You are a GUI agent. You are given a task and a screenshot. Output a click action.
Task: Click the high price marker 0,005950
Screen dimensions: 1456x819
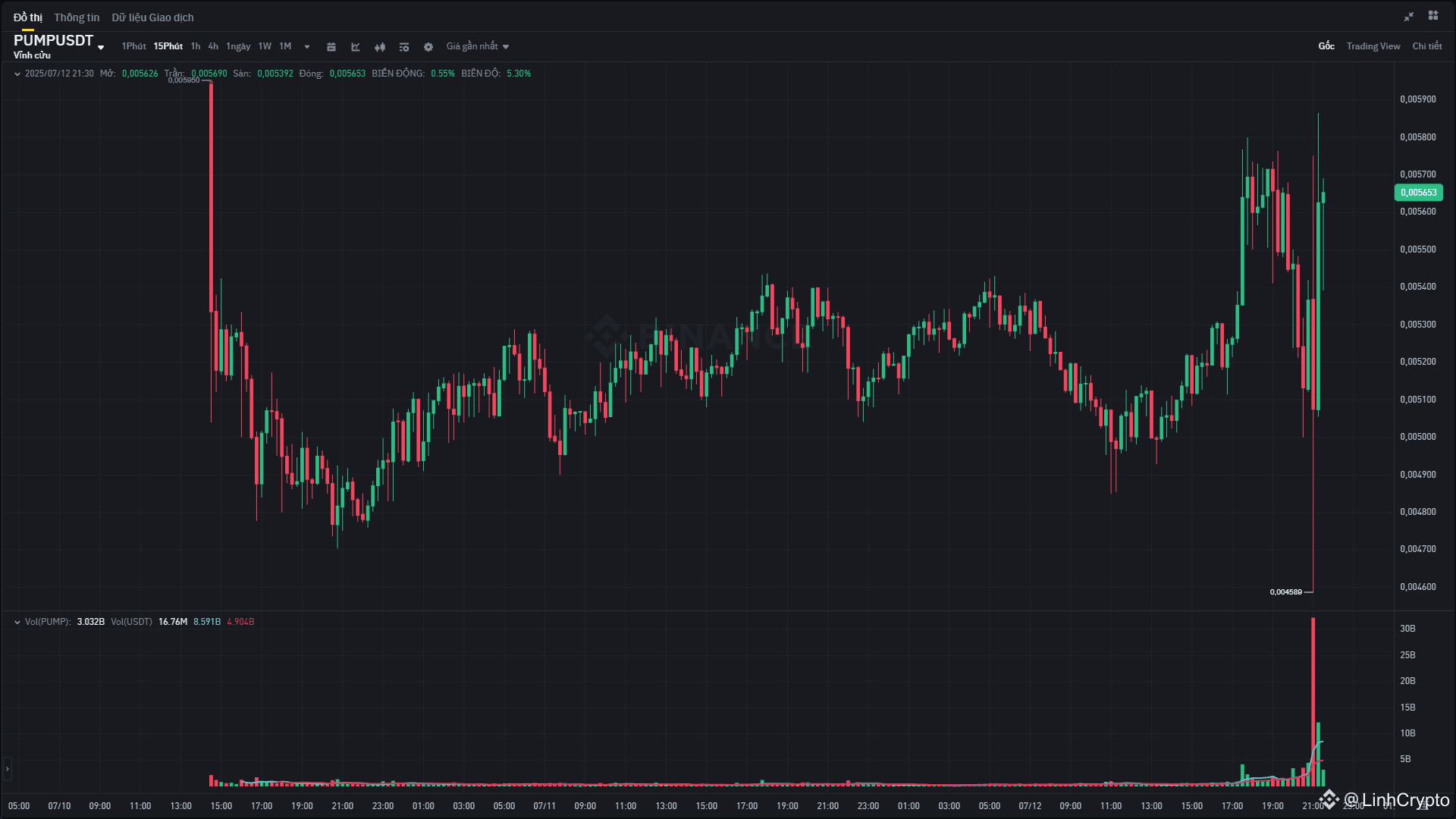pos(184,80)
